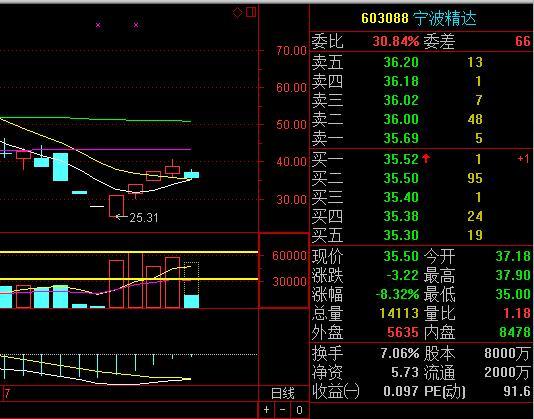This screenshot has width=534, height=419.
Task: Click the second magenta x marker
Action: (x=136, y=25)
